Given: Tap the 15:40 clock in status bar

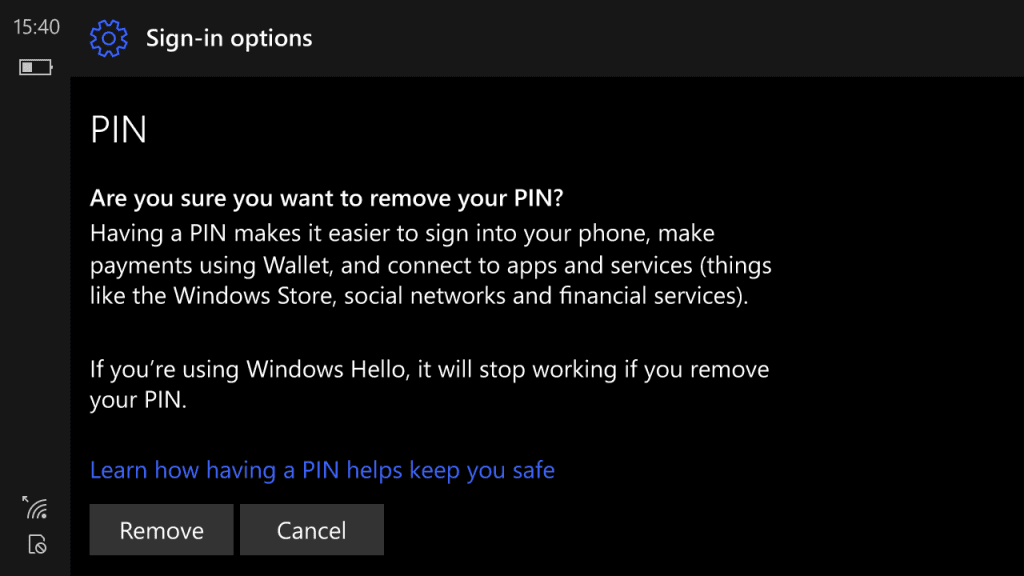Looking at the screenshot, I should pyautogui.click(x=36, y=27).
